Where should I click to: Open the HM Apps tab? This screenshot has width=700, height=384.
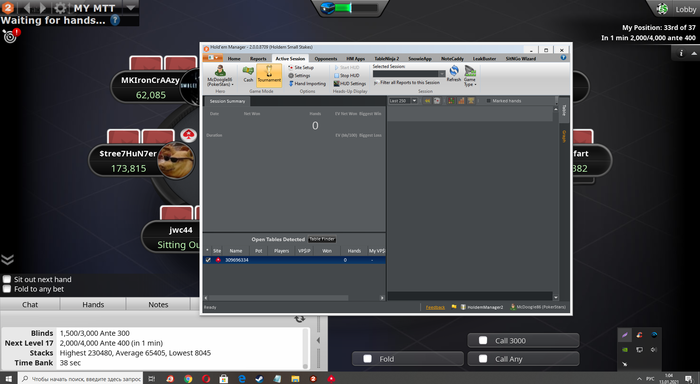(355, 58)
